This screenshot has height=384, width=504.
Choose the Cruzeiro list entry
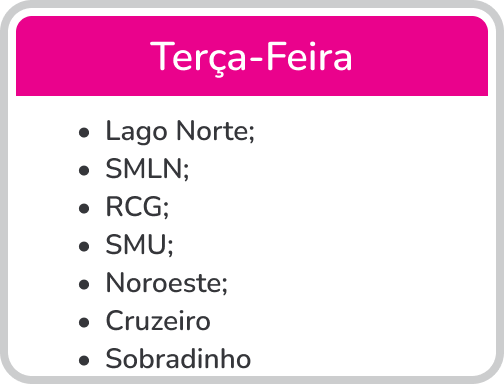click(x=158, y=321)
